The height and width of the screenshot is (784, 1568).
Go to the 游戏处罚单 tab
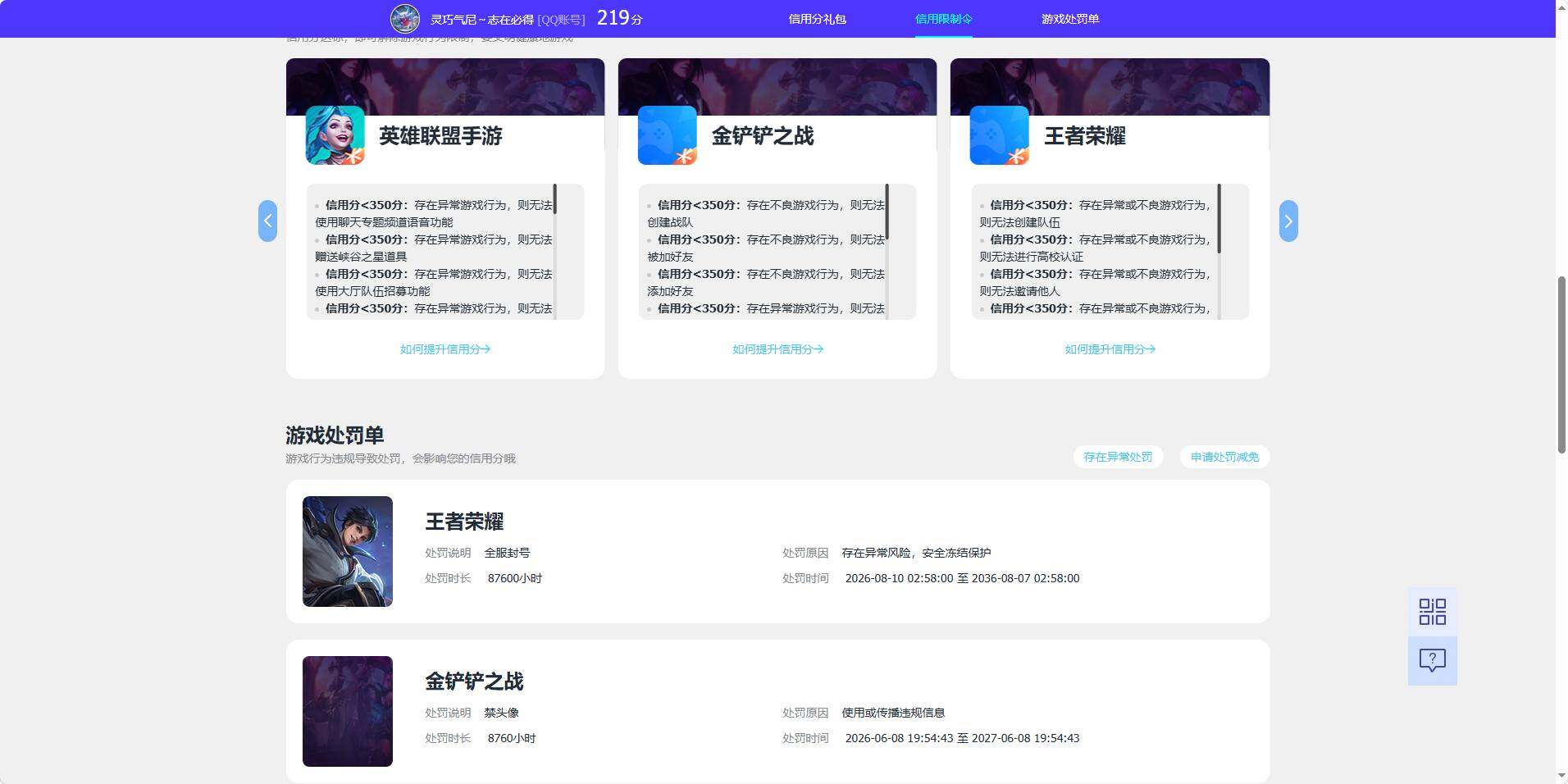(1070, 19)
